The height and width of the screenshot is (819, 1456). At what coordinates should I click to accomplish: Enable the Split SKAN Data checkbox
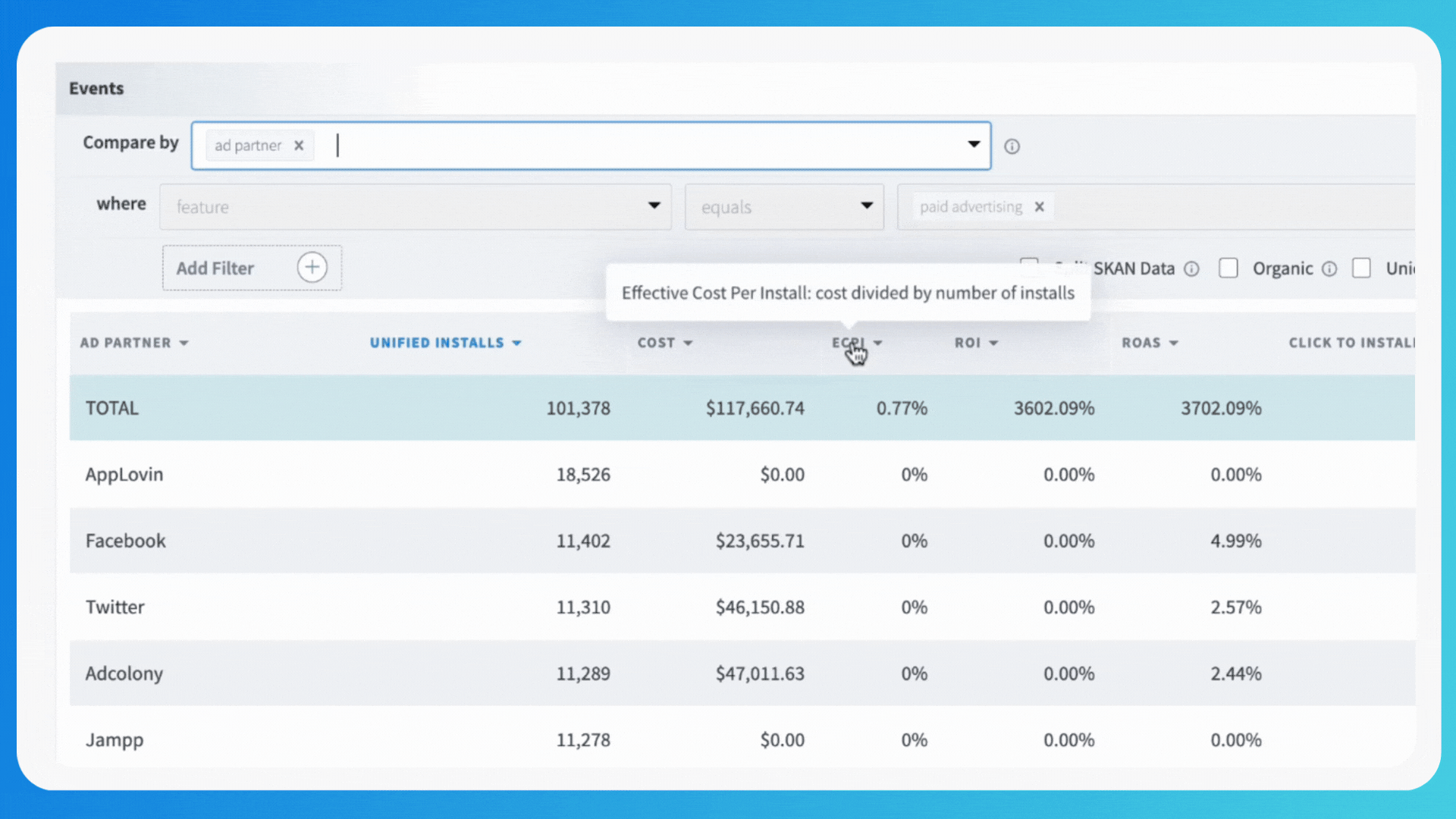tap(1030, 268)
